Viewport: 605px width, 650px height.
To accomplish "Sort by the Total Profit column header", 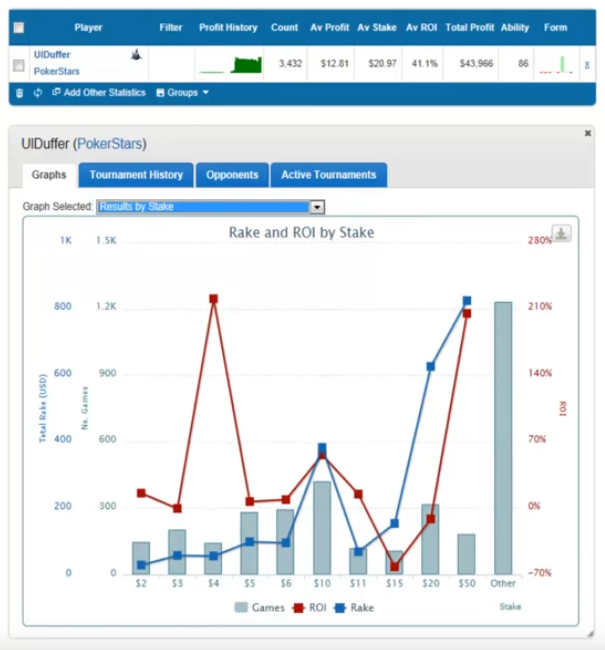I will [472, 28].
